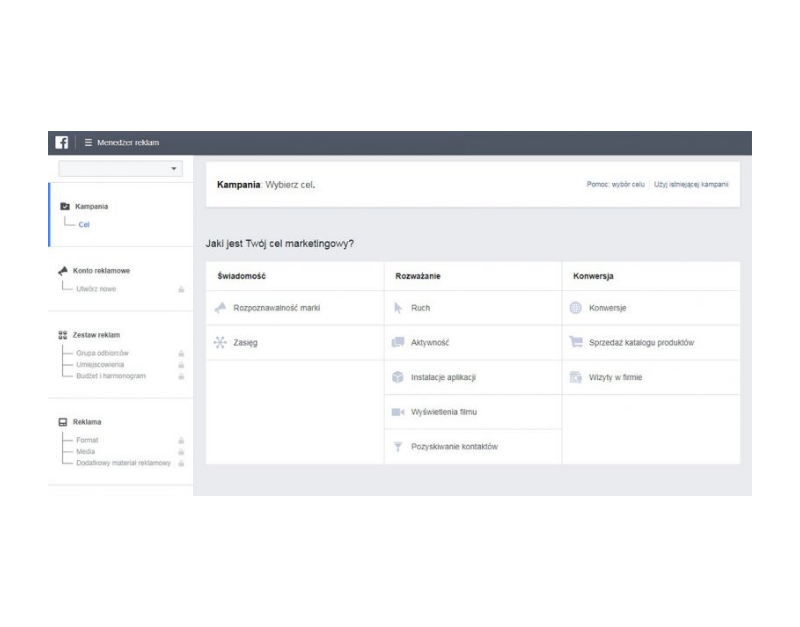Screen dimensions: 800x627
Task: Open the account dropdown in the sidebar
Action: (120, 169)
